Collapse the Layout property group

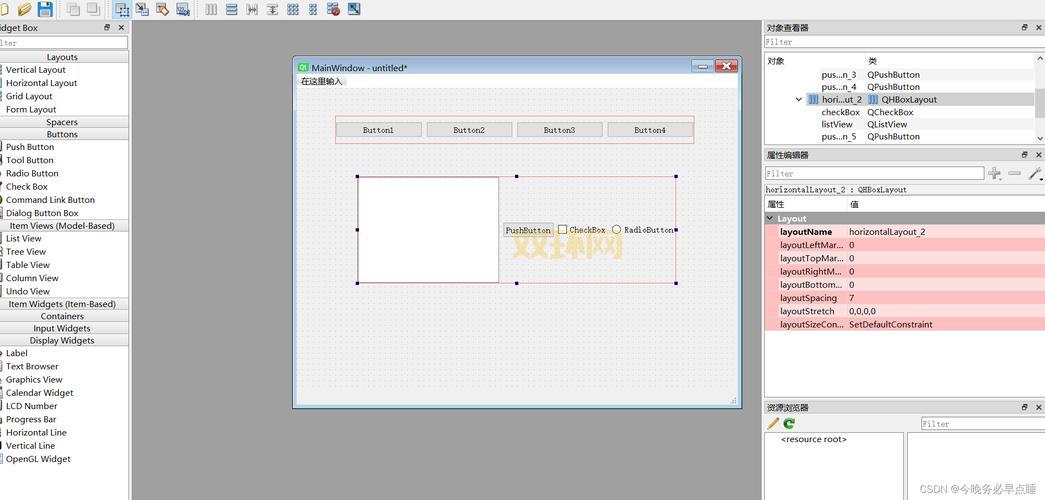[x=770, y=218]
